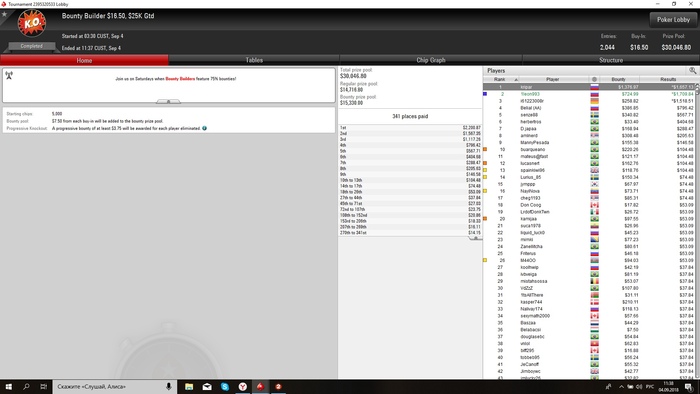The height and width of the screenshot is (394, 700).
Task: Select player herberfros in the list
Action: [531, 122]
